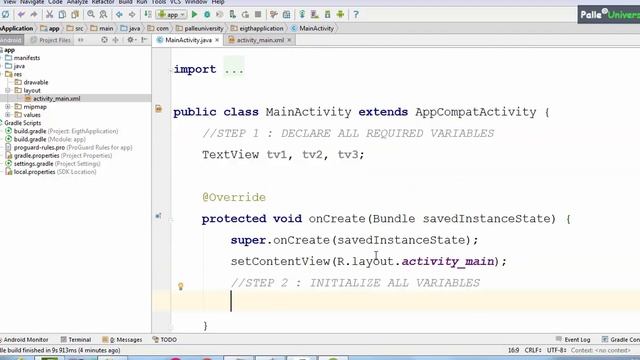Collapse the layout folder node
Viewport: 640px width, 360px height.
pyautogui.click(x=8, y=90)
